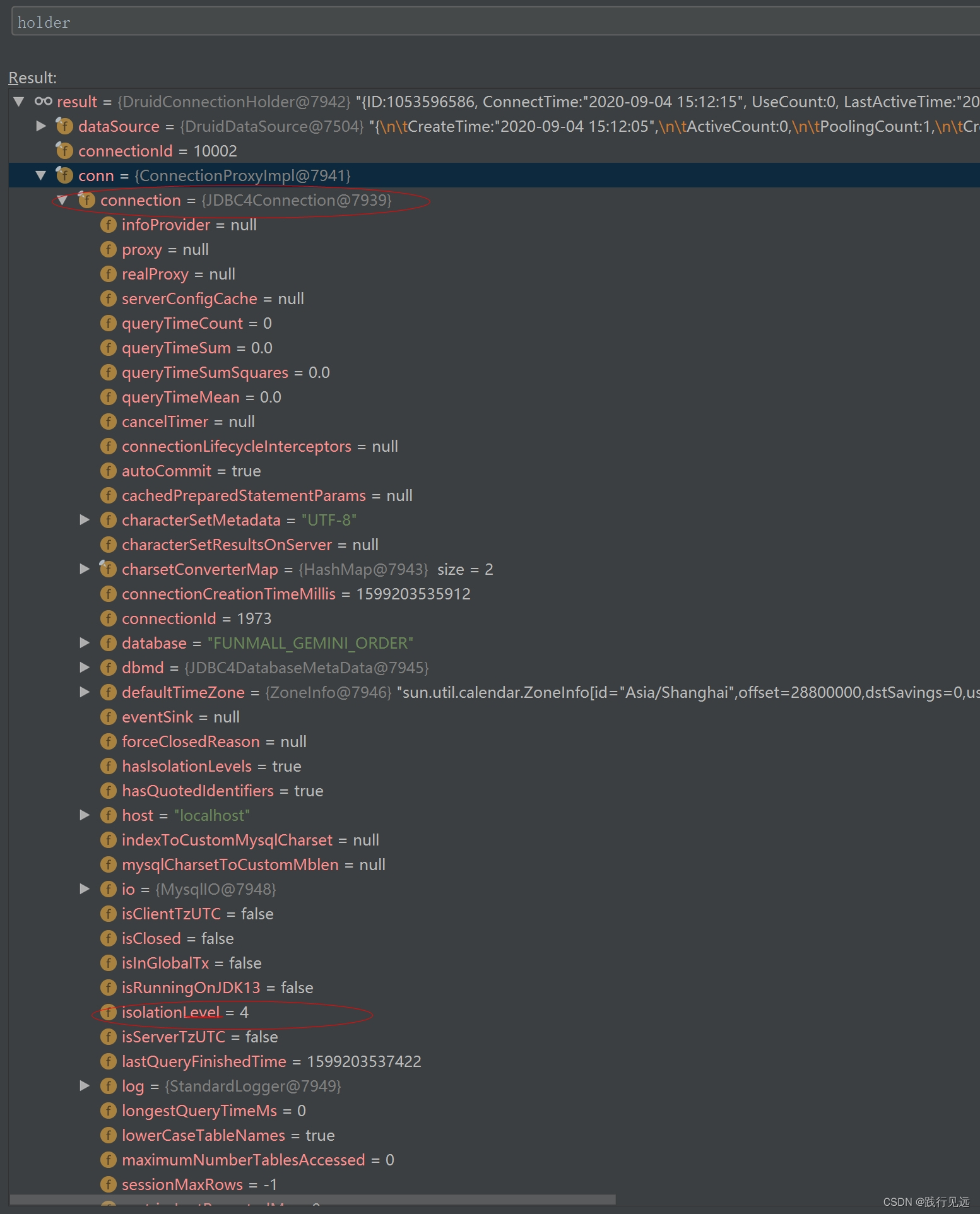This screenshot has width=980, height=1214.
Task: Click the "UTF-8" value of characterSetMetadata
Action: pyautogui.click(x=329, y=520)
